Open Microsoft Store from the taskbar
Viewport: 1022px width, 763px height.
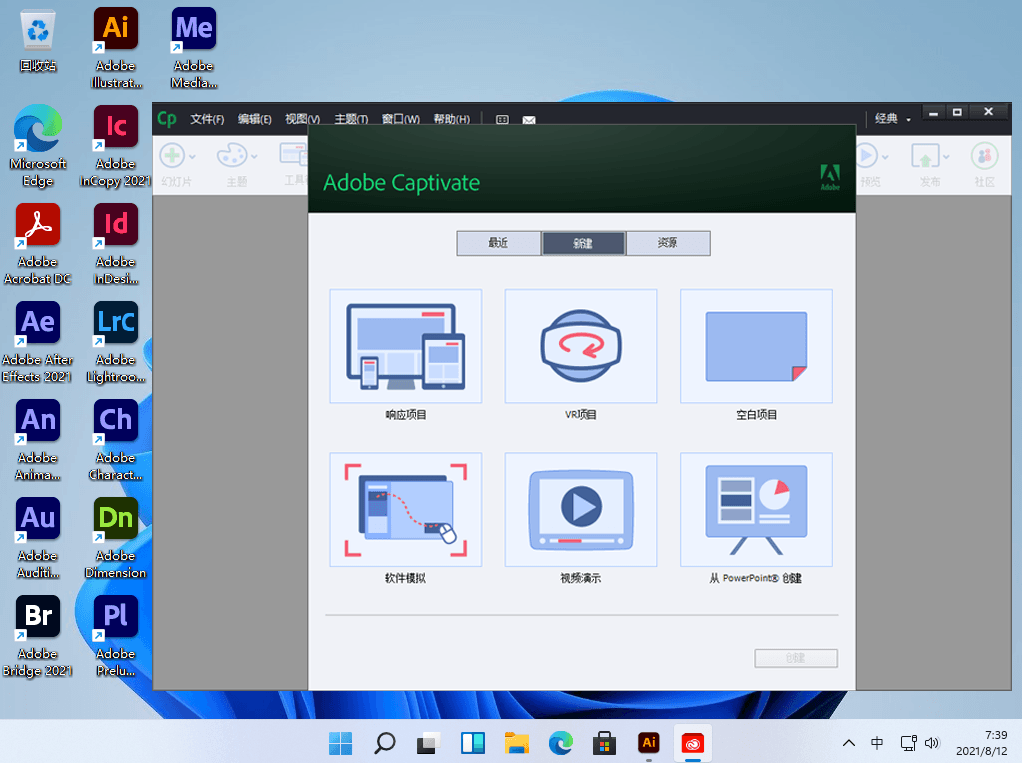(604, 743)
